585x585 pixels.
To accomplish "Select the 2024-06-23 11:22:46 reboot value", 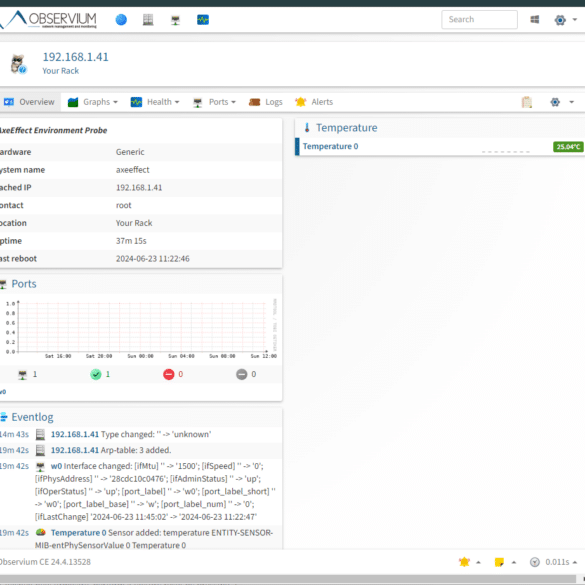I will [x=153, y=259].
